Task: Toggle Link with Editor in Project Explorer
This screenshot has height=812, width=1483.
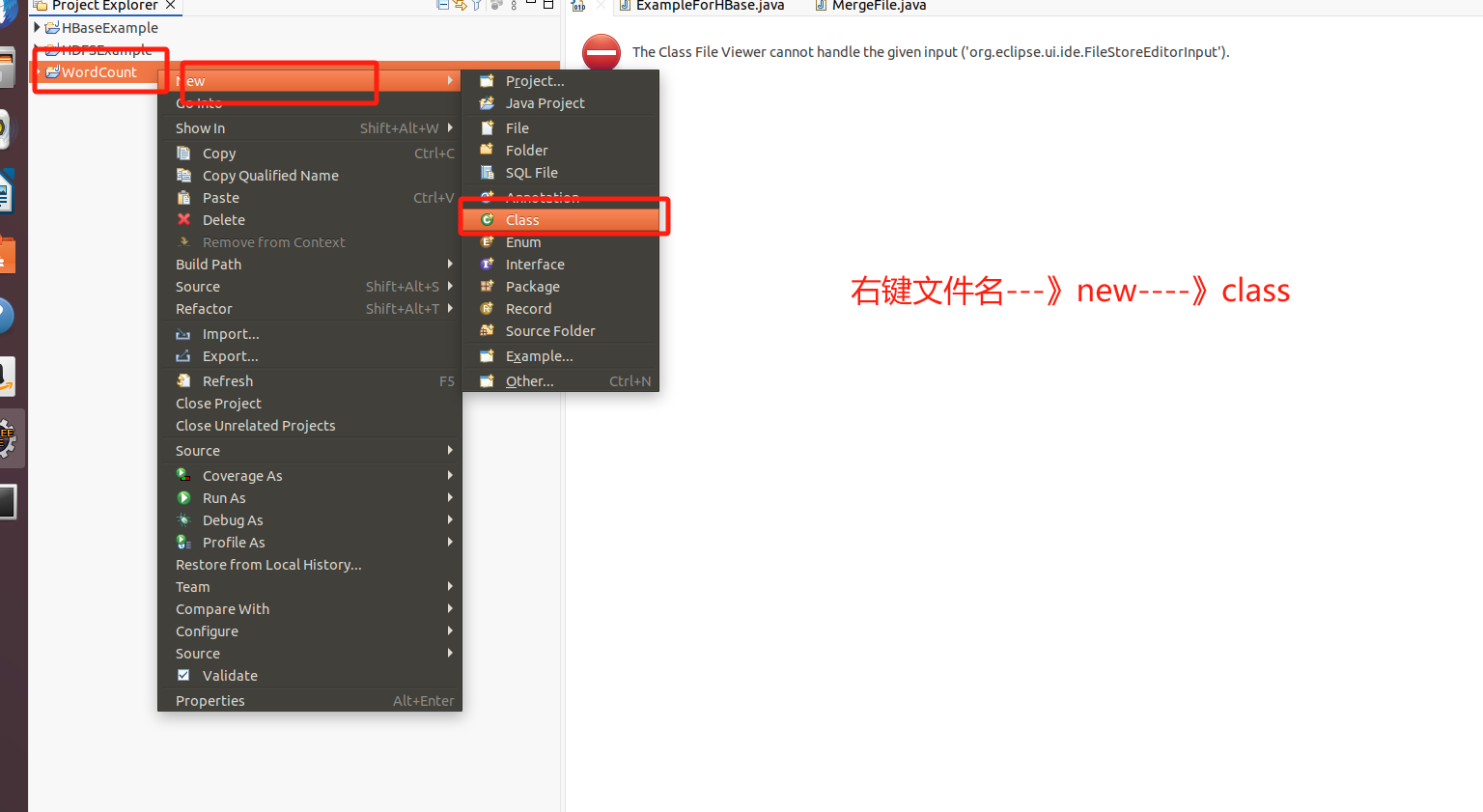Action: [x=461, y=5]
